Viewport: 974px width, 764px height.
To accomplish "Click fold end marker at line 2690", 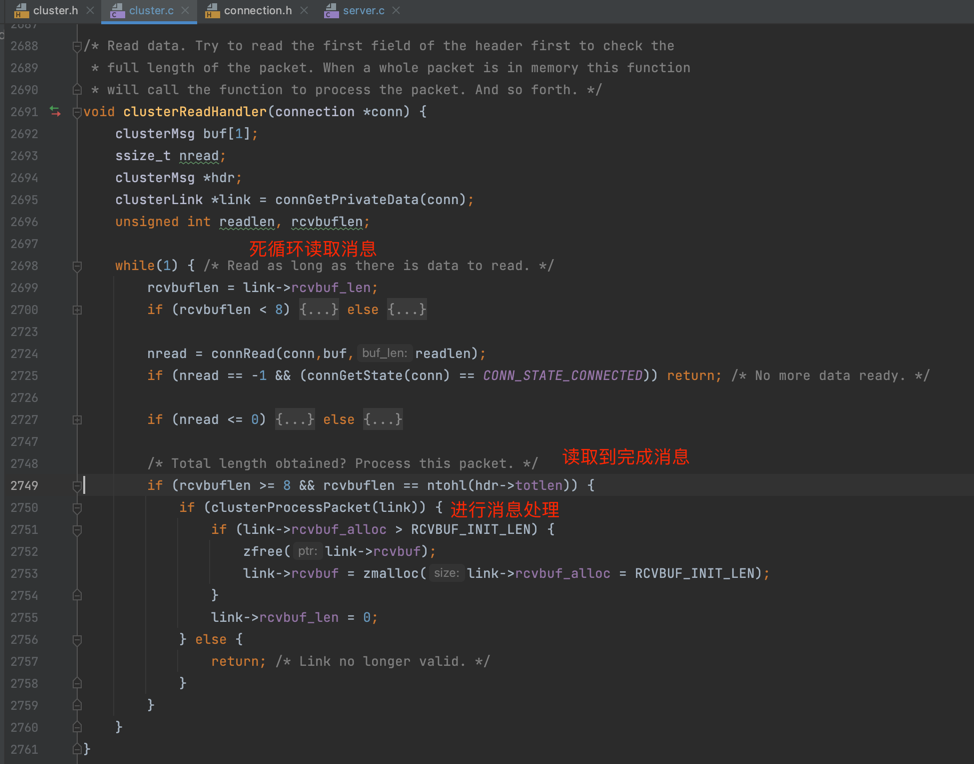I will pos(77,89).
